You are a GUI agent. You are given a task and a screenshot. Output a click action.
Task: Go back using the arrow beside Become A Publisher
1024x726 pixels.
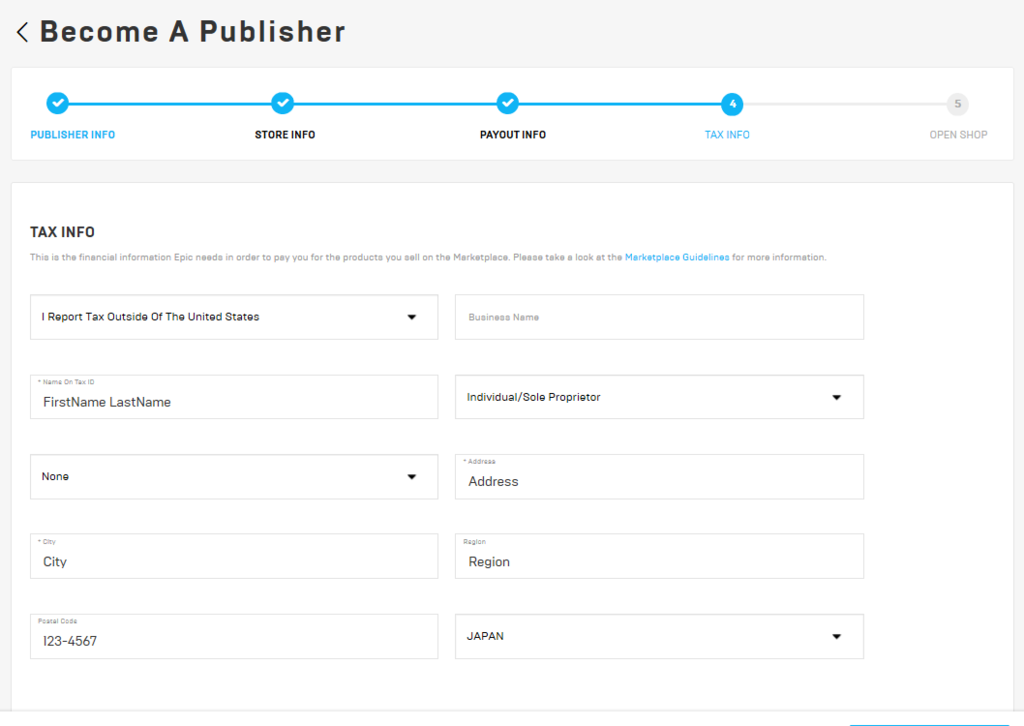(23, 32)
